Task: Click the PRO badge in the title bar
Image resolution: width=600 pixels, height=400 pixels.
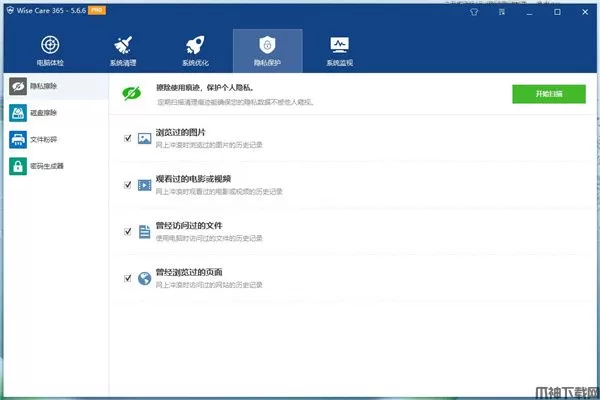Action: [x=97, y=10]
